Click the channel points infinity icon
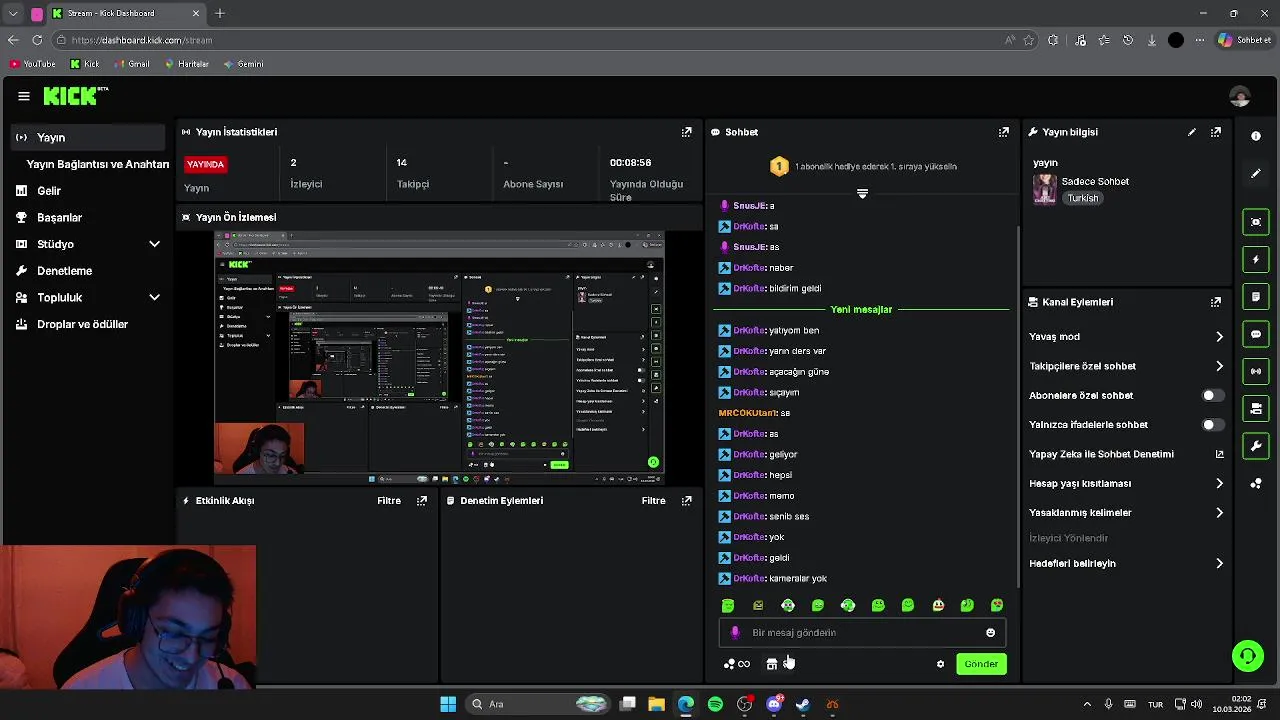Image resolution: width=1280 pixels, height=720 pixels. pos(737,664)
